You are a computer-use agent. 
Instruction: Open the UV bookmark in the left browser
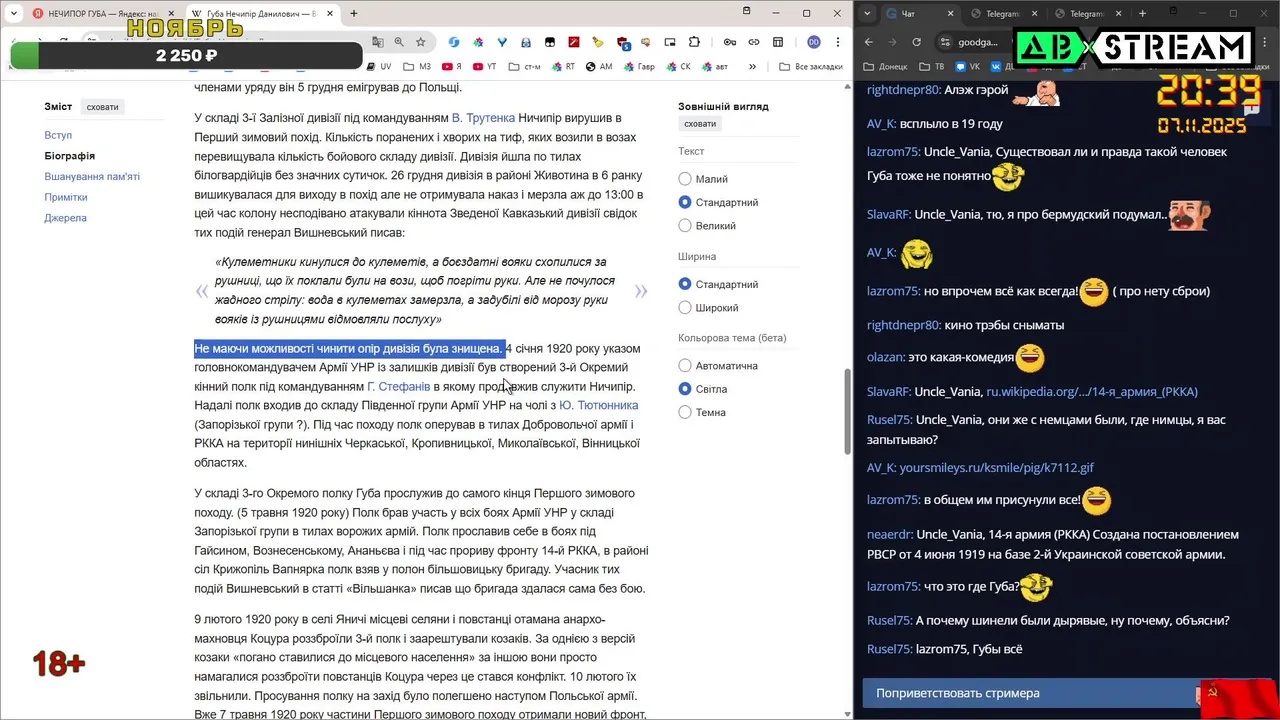click(x=378, y=66)
